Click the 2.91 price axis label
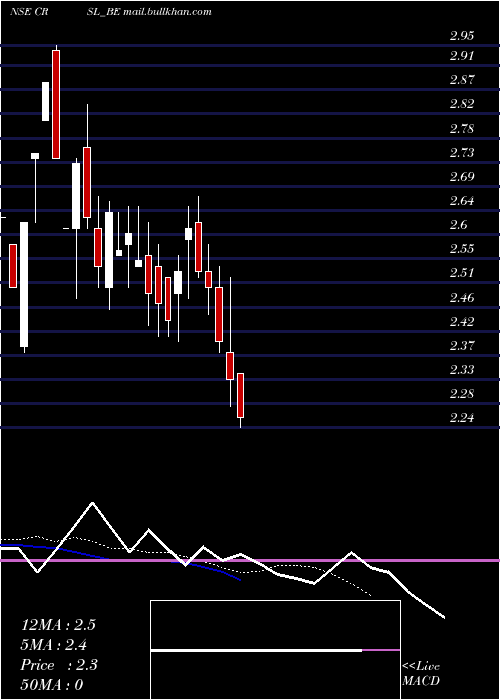This screenshot has width=500, height=700. click(x=462, y=56)
